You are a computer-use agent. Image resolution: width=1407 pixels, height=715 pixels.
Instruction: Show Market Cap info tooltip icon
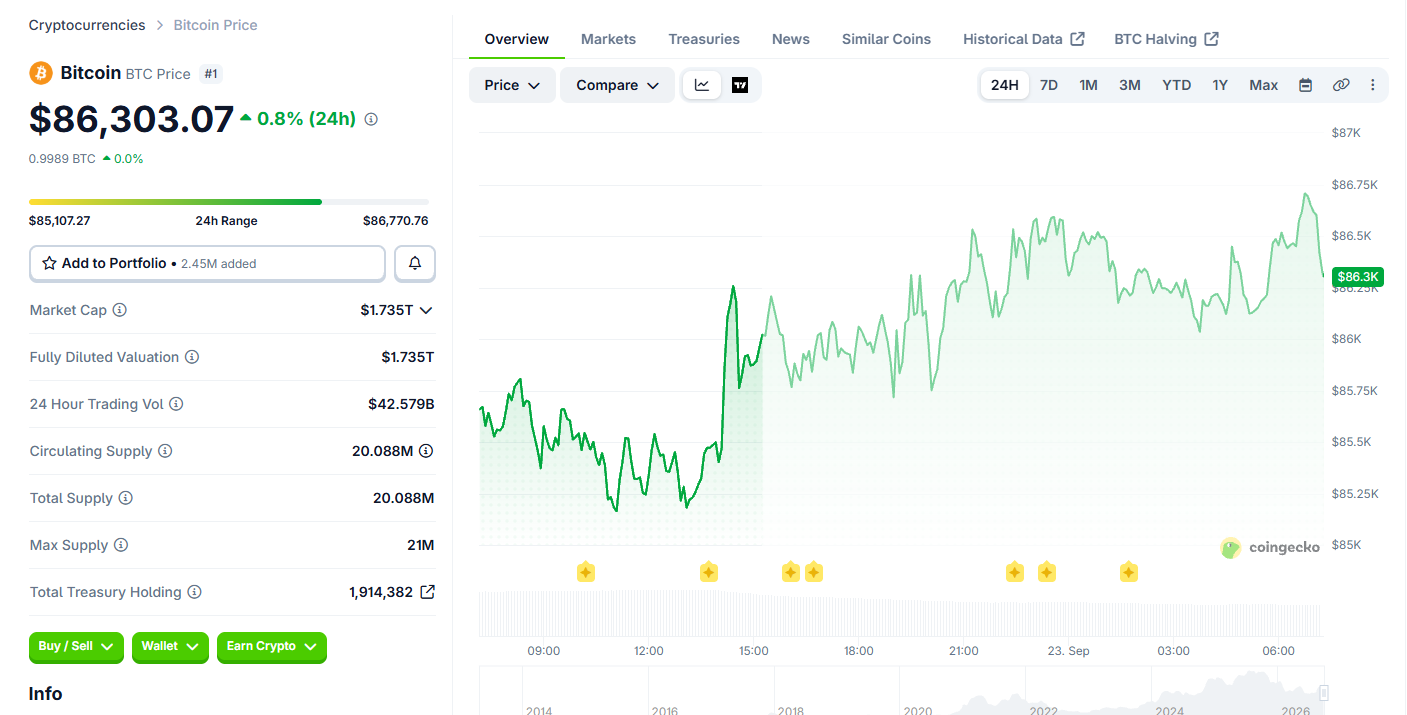point(120,310)
